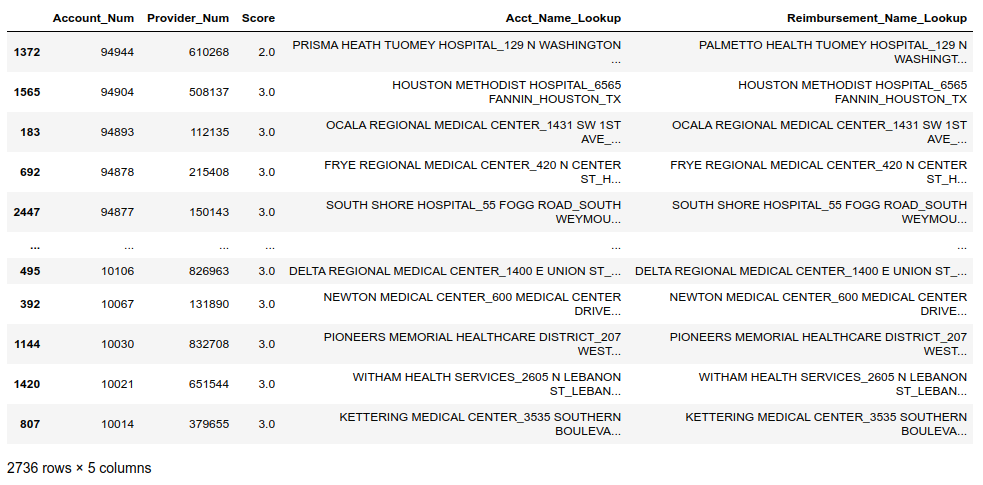Select row index 1565
Screen dimensions: 983x485
coord(26,92)
